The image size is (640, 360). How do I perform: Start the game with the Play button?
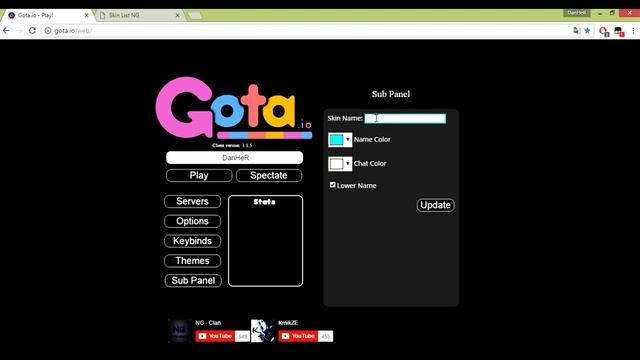point(199,176)
